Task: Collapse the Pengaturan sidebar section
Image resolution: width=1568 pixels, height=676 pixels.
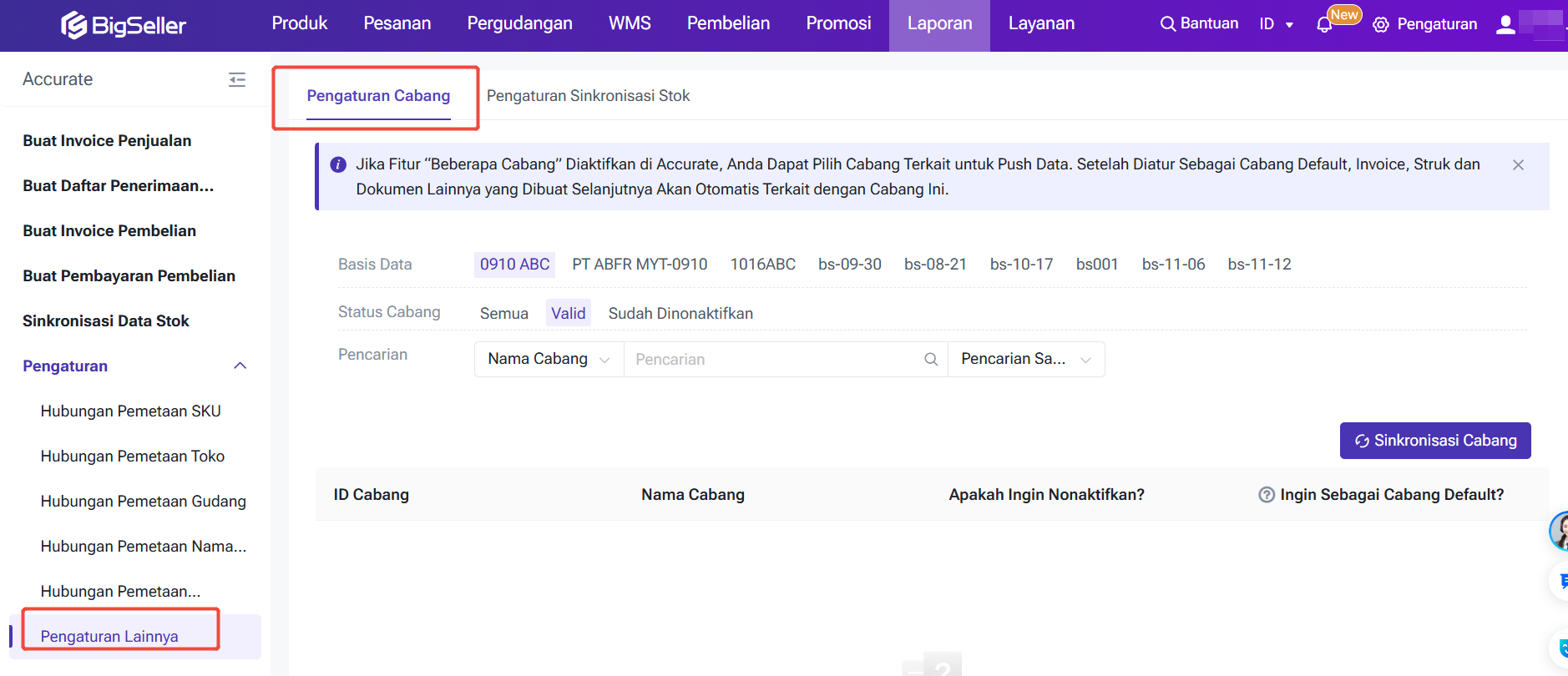Action: pyautogui.click(x=240, y=366)
